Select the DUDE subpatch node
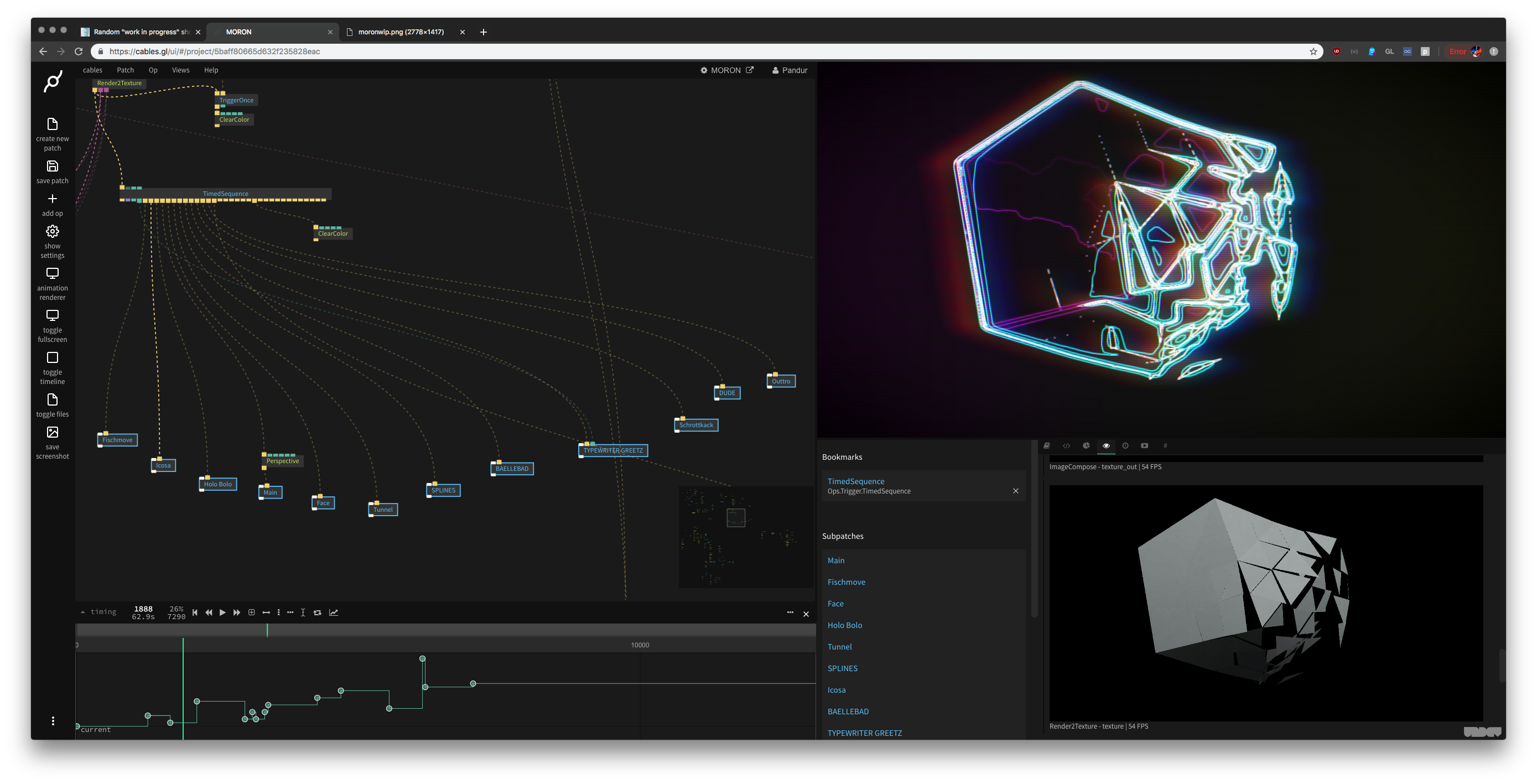 click(x=727, y=393)
